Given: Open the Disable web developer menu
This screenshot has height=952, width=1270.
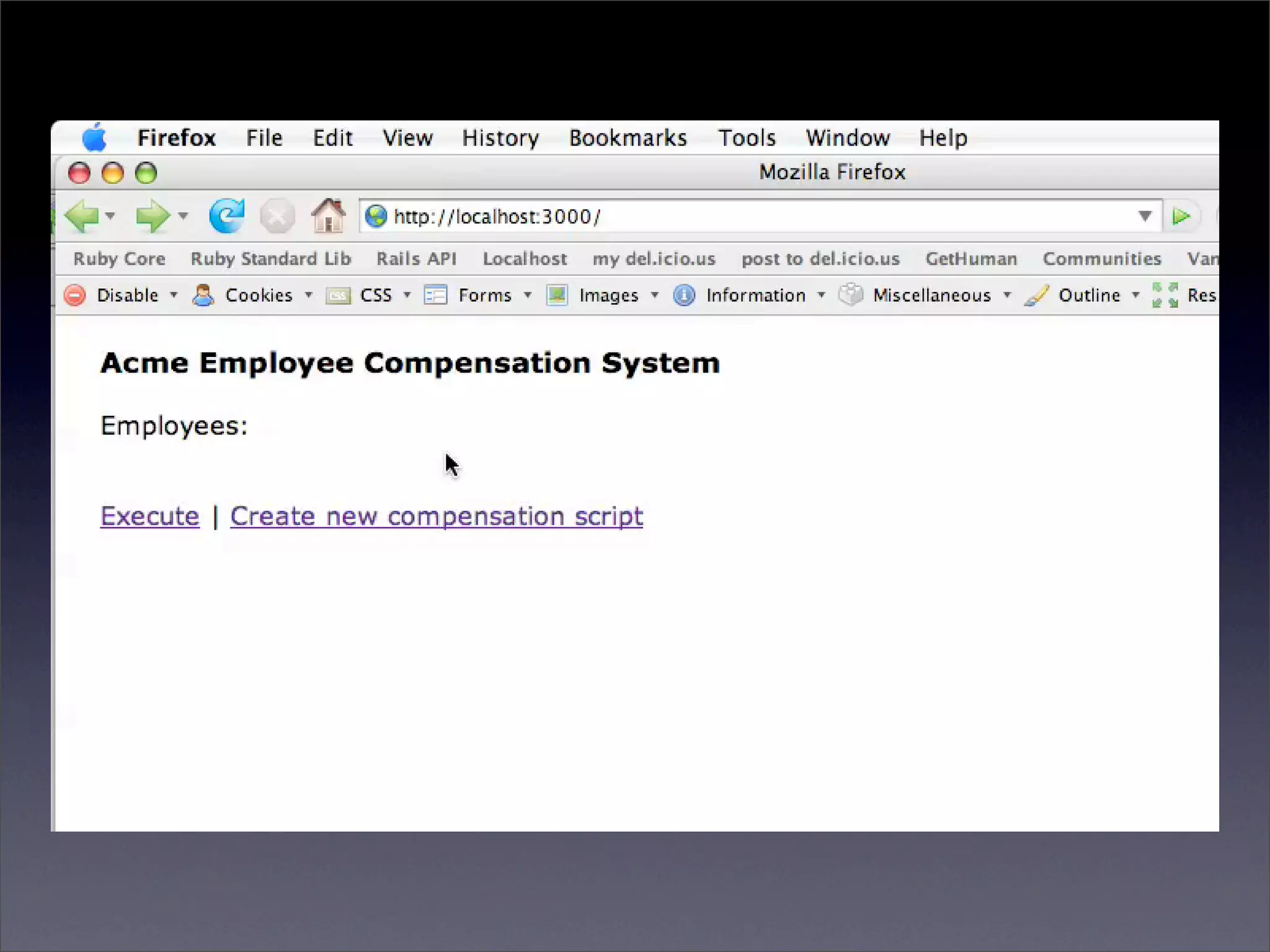Looking at the screenshot, I should (x=128, y=295).
